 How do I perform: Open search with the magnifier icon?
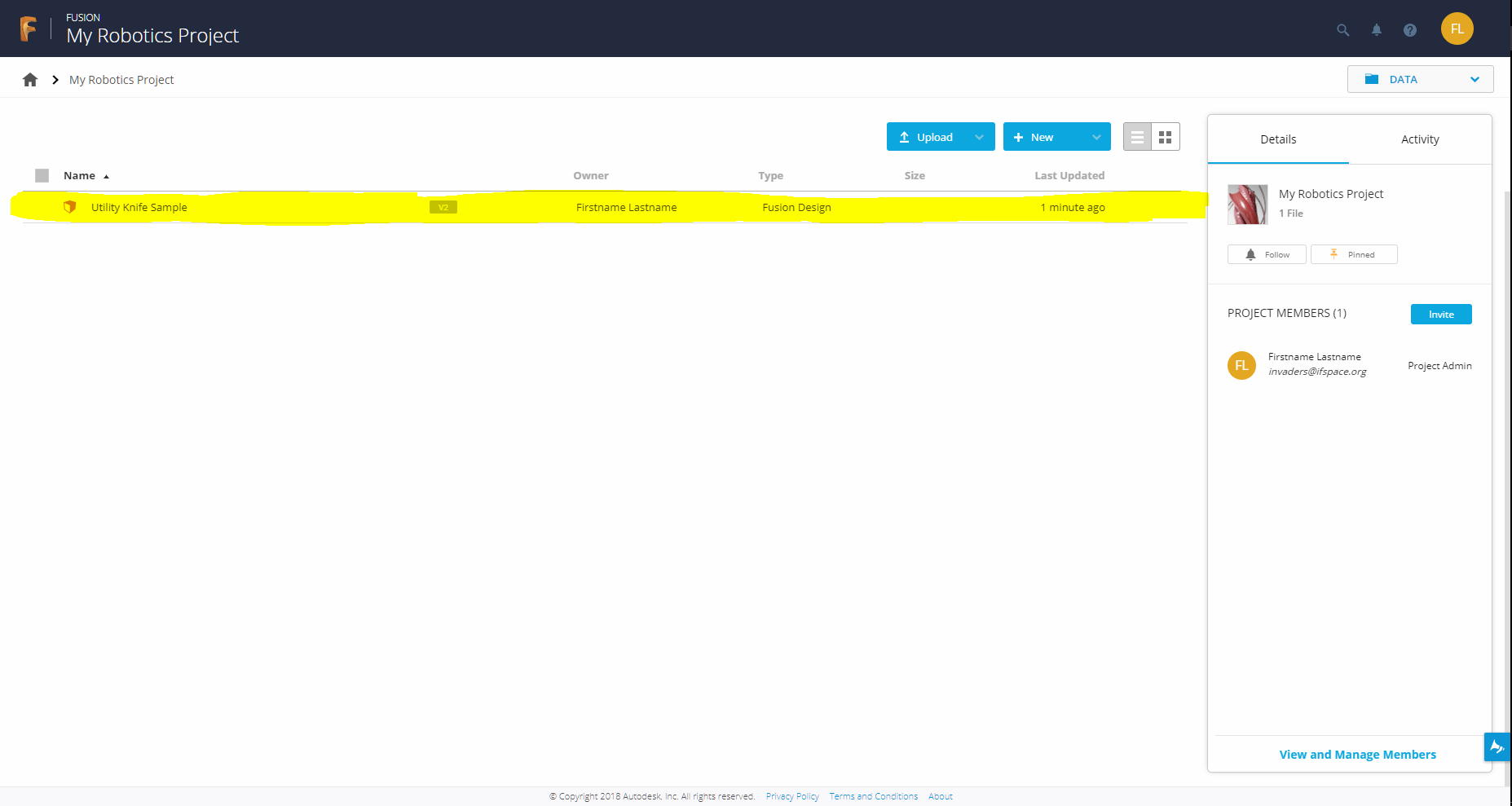coord(1342,30)
